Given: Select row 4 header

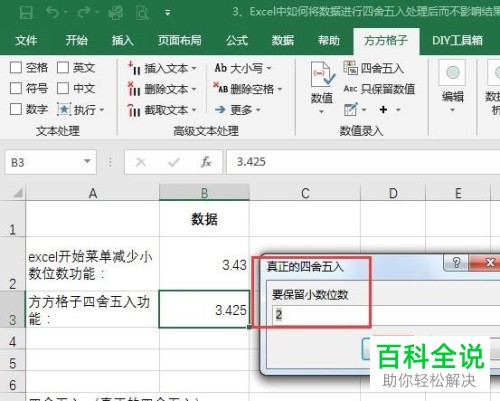Looking at the screenshot, I should (13, 339).
